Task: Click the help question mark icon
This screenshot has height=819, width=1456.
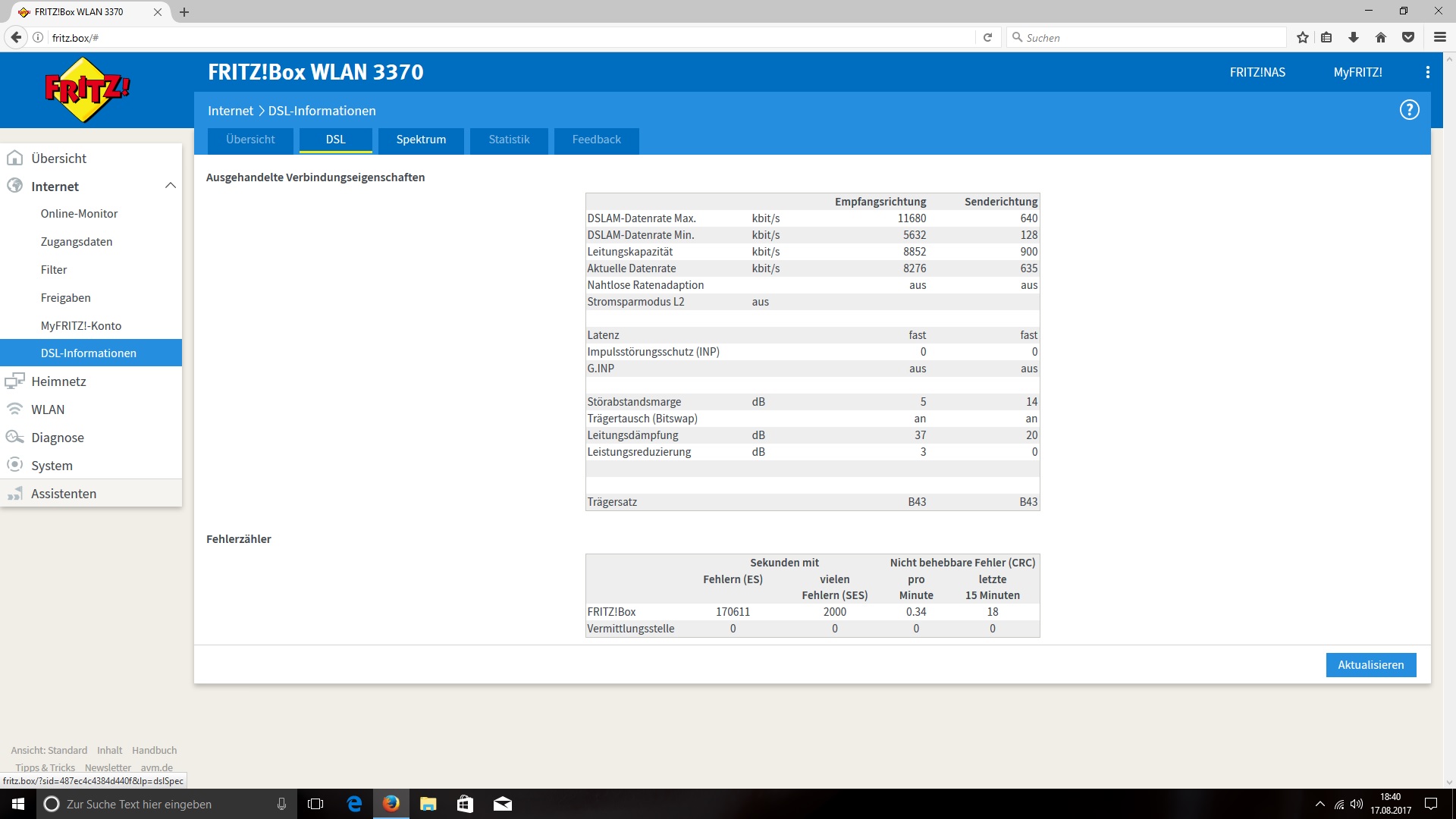Action: (x=1409, y=110)
